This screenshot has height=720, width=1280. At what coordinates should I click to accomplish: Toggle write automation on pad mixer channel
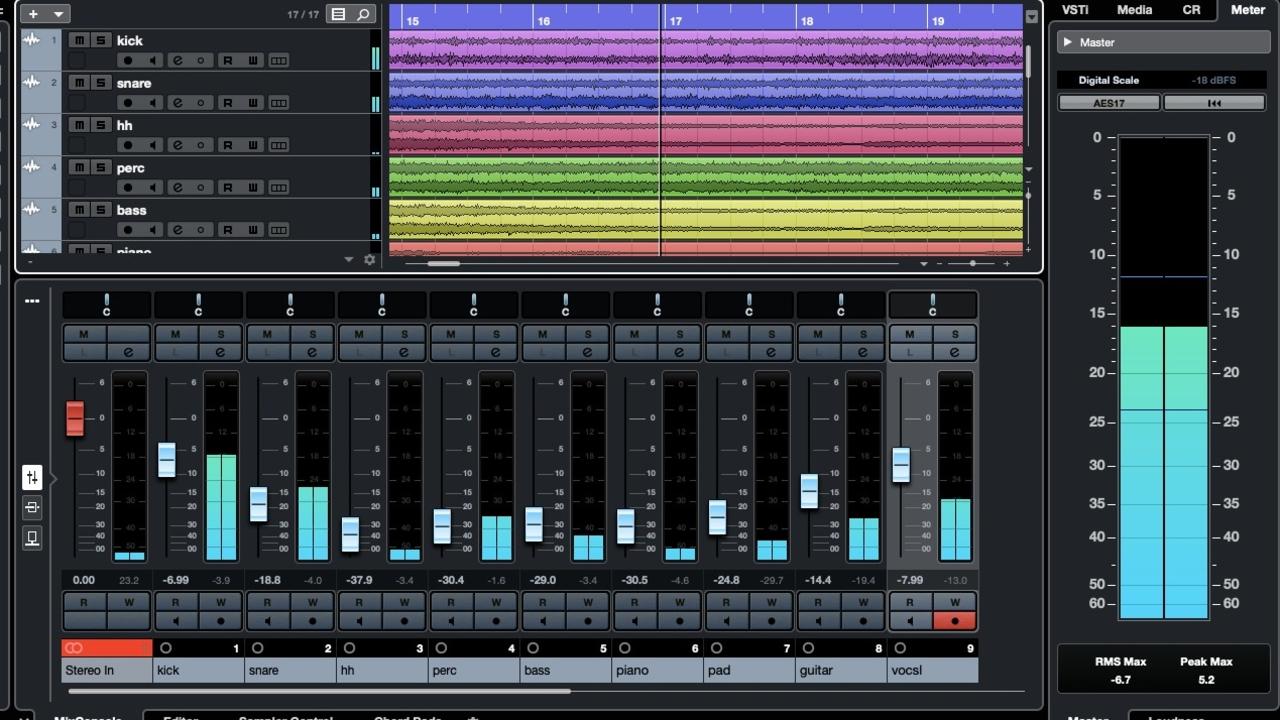click(771, 602)
